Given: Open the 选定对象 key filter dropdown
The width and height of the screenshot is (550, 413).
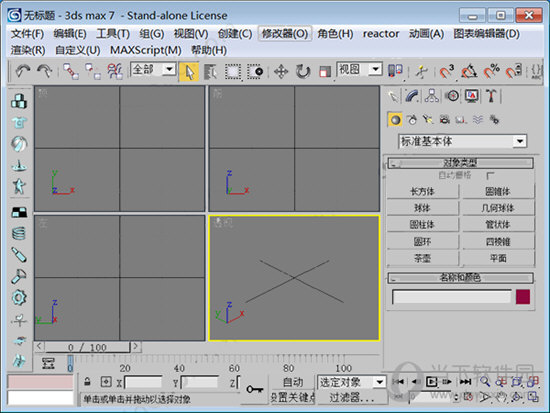Looking at the screenshot, I should point(380,382).
